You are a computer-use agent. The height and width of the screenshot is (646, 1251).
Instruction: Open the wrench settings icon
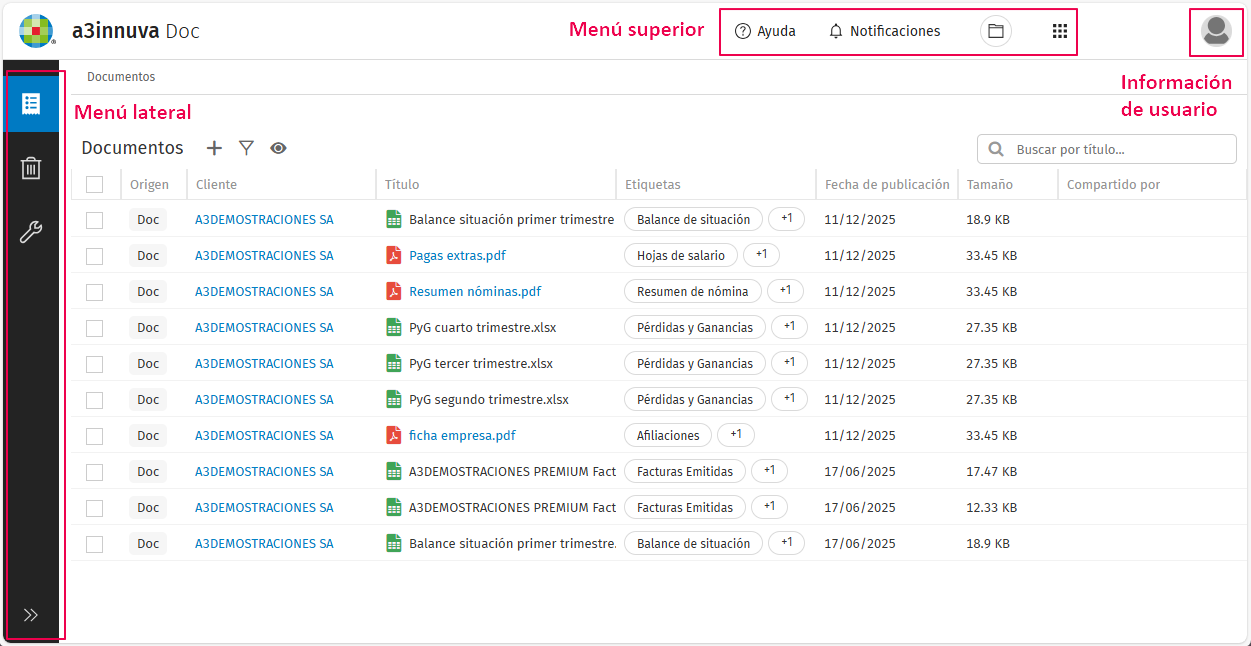pos(31,233)
